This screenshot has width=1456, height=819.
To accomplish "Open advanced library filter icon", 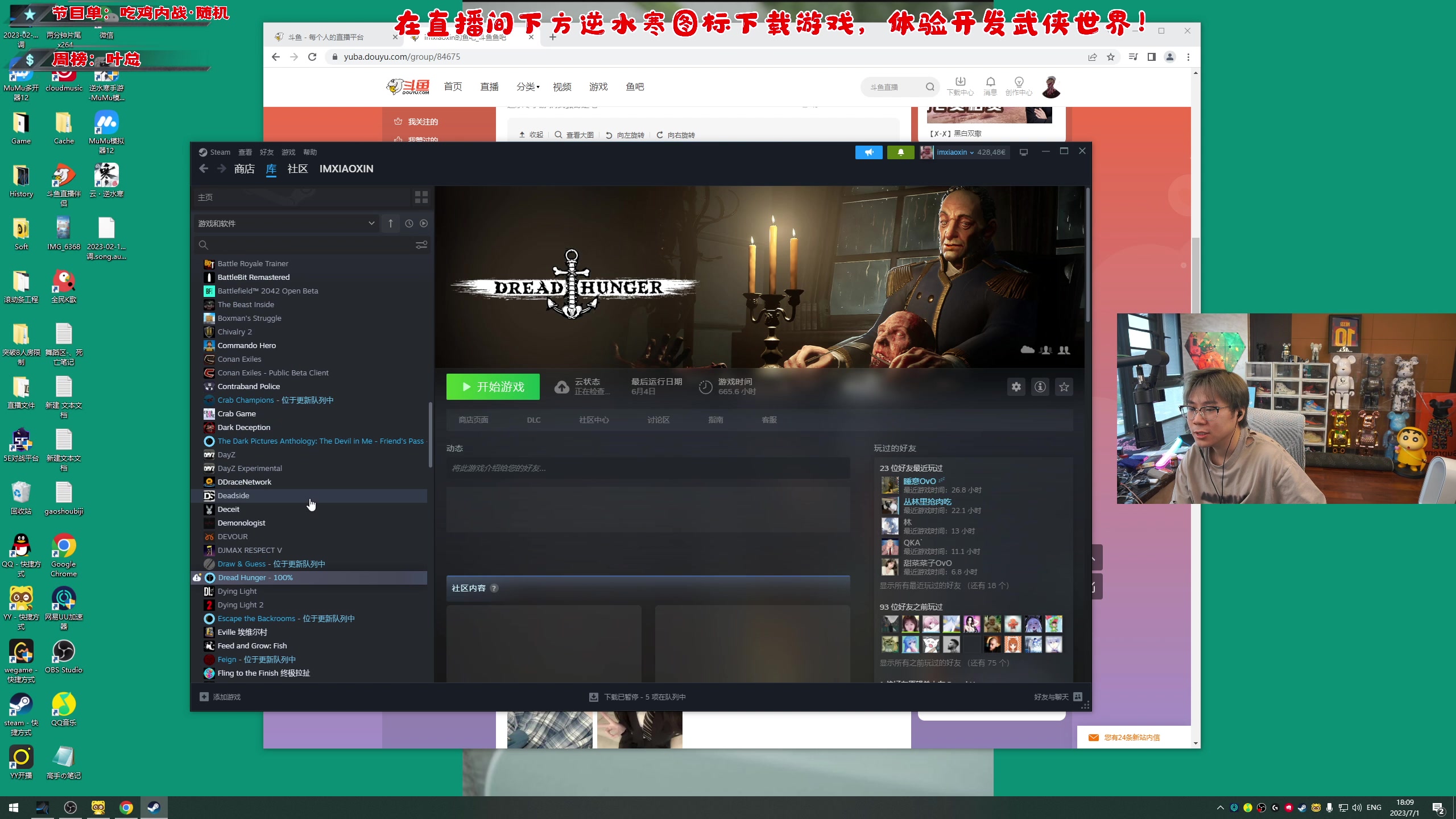I will click(x=421, y=245).
